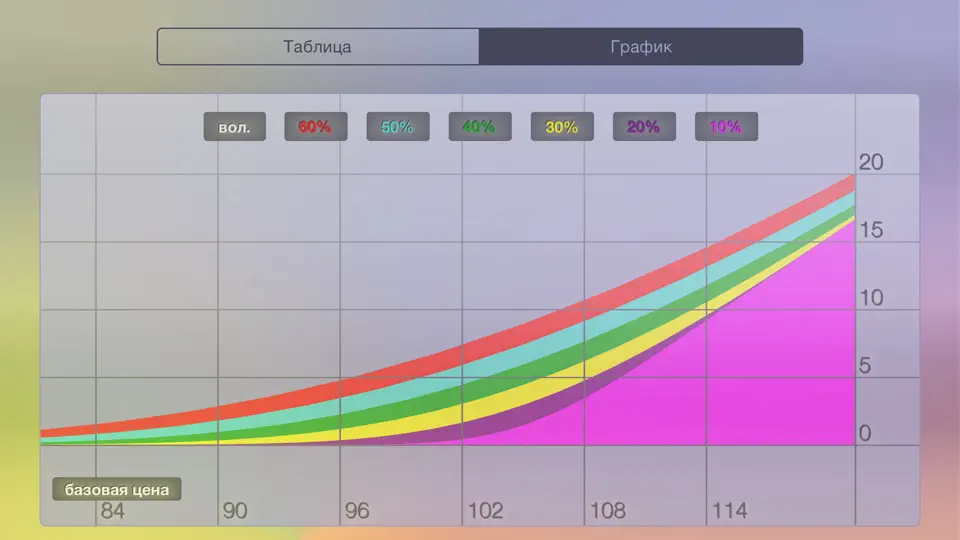
Task: Click the y-axis label 5
Action: pos(865,366)
